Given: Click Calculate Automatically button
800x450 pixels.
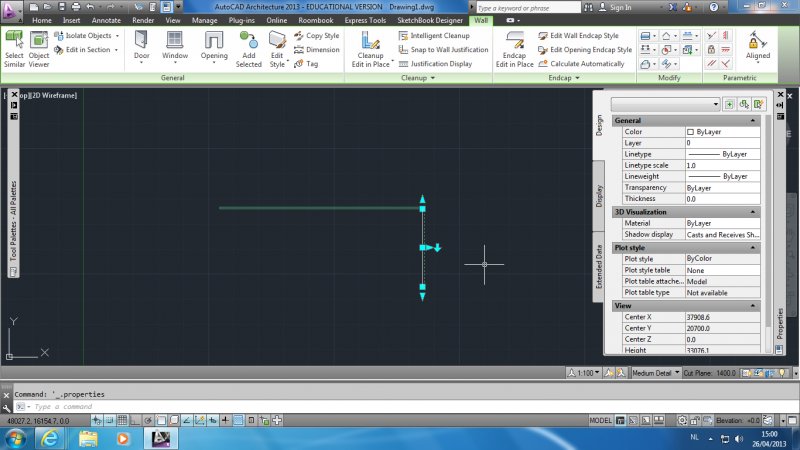Looking at the screenshot, I should point(581,64).
